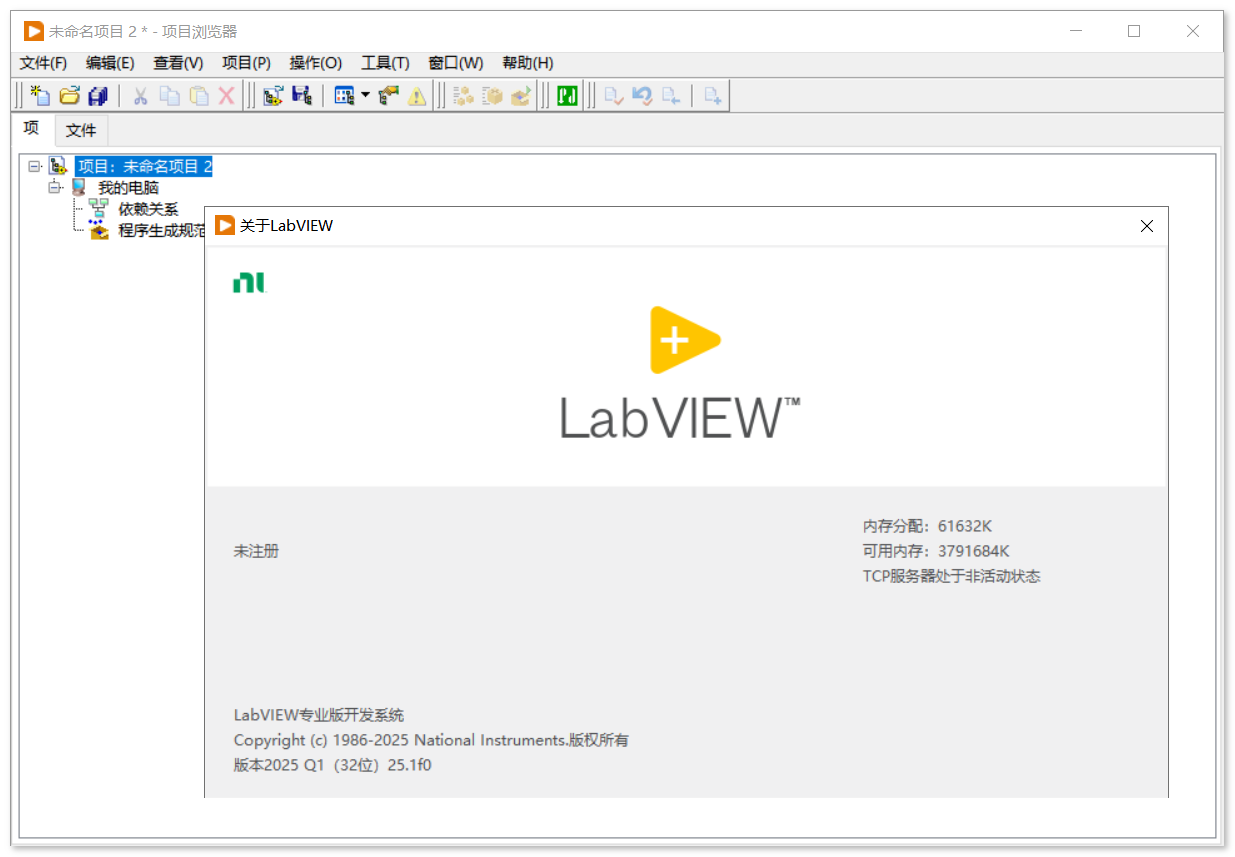Select 程序生成规范 in the project tree

(161, 231)
